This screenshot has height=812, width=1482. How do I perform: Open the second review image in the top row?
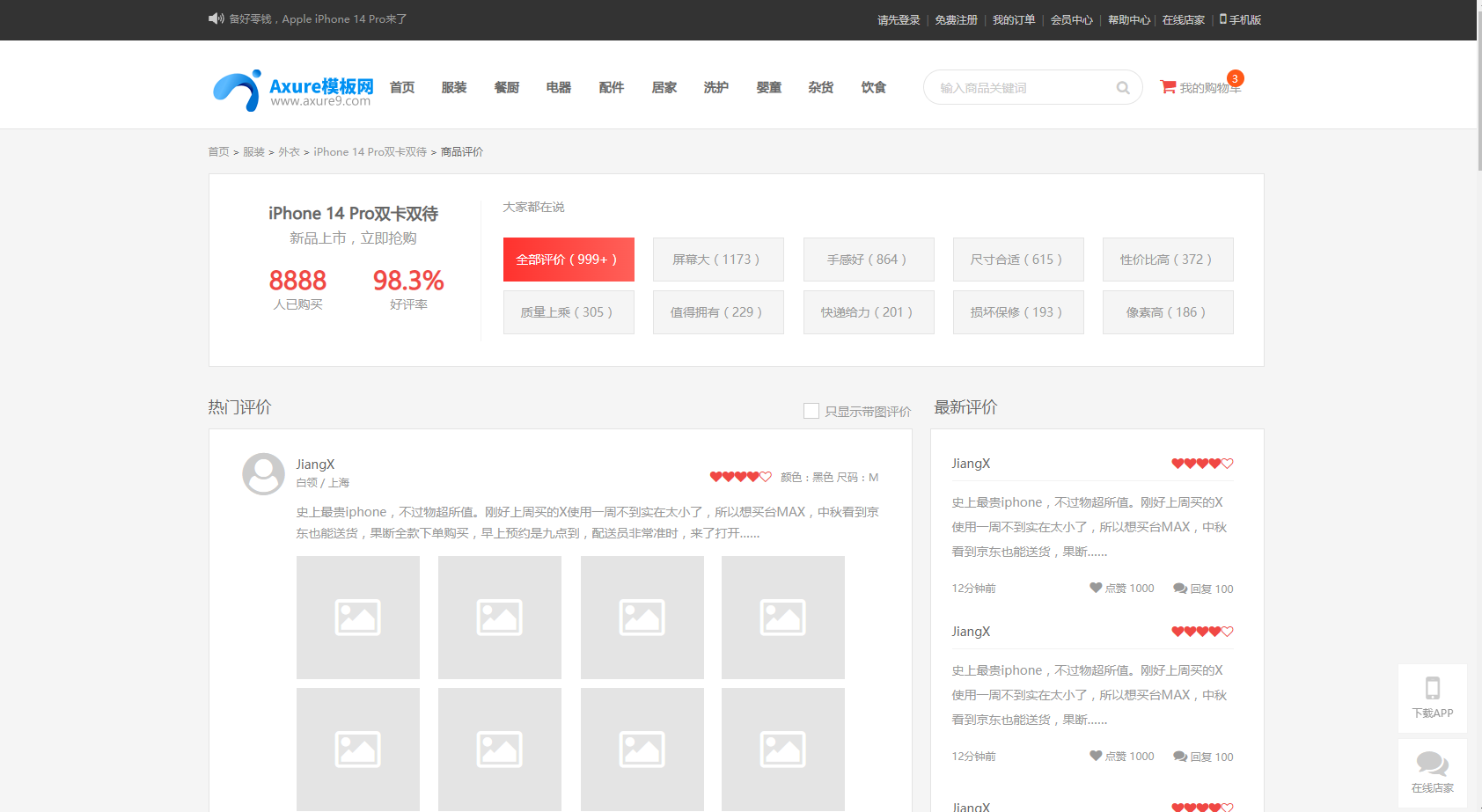pyautogui.click(x=500, y=618)
